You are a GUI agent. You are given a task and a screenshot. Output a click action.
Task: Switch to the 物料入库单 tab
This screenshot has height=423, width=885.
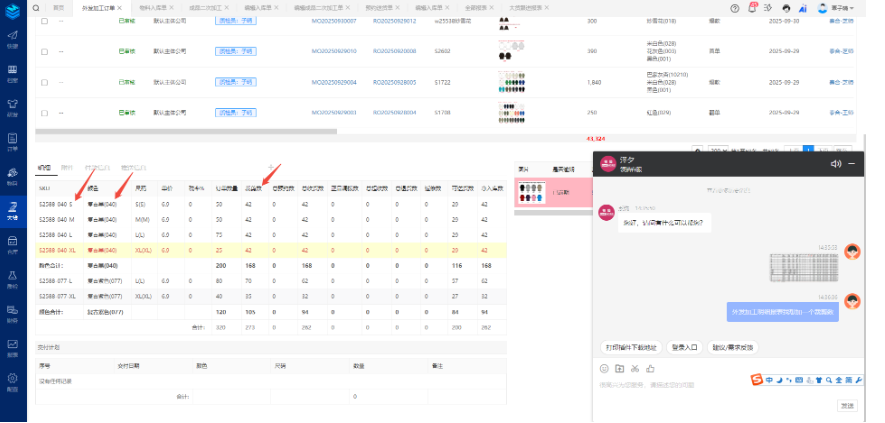point(154,7)
